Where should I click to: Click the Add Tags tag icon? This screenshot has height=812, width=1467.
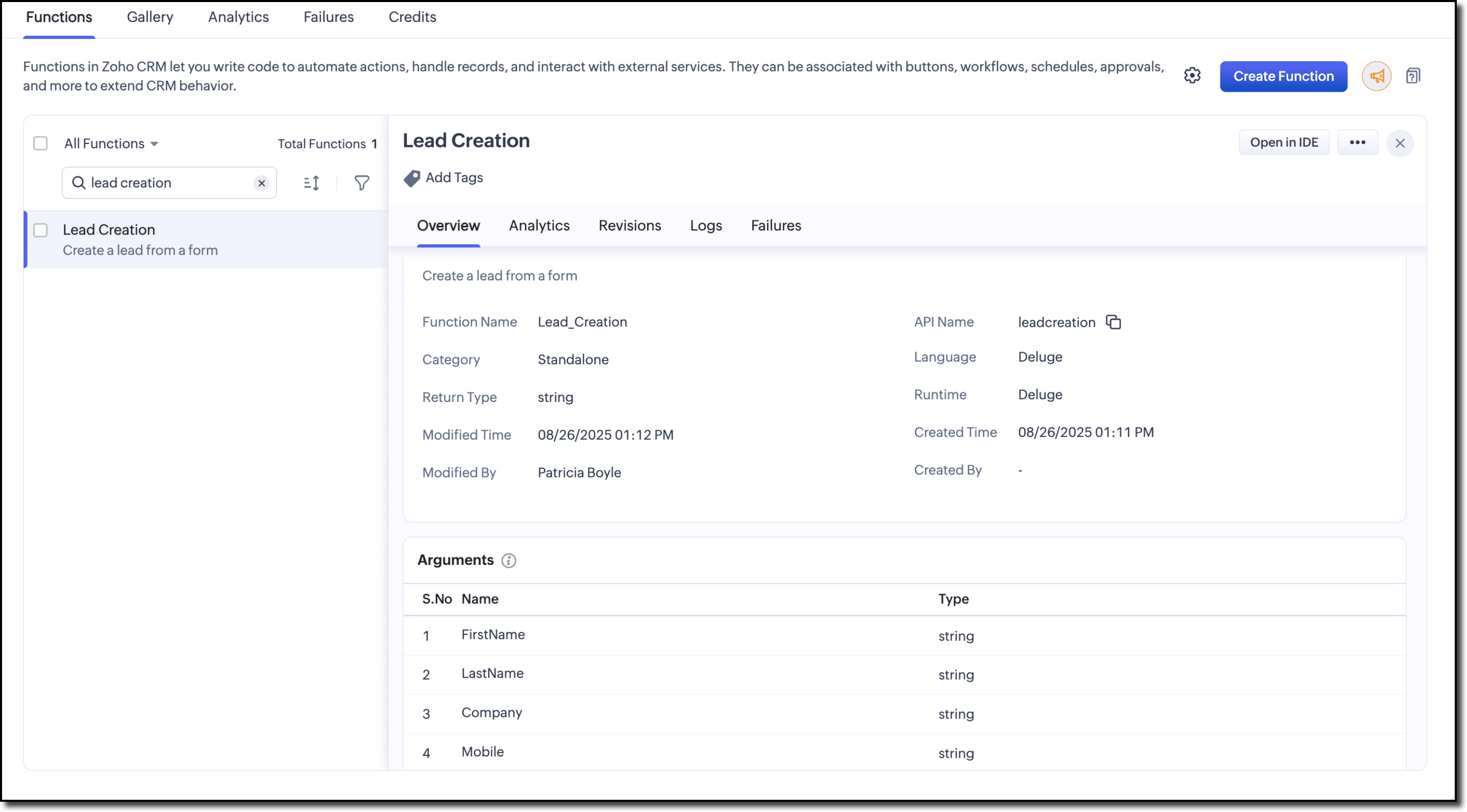pos(412,178)
